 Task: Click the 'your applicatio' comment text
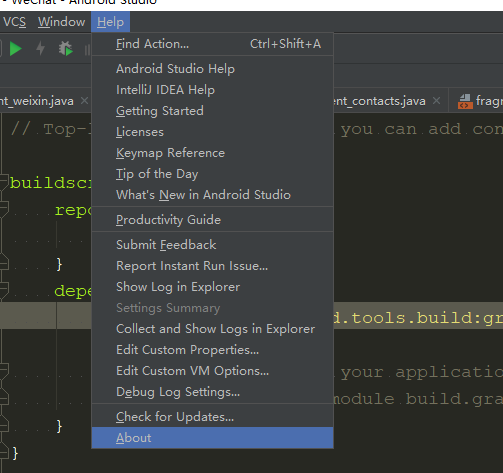tap(421, 372)
